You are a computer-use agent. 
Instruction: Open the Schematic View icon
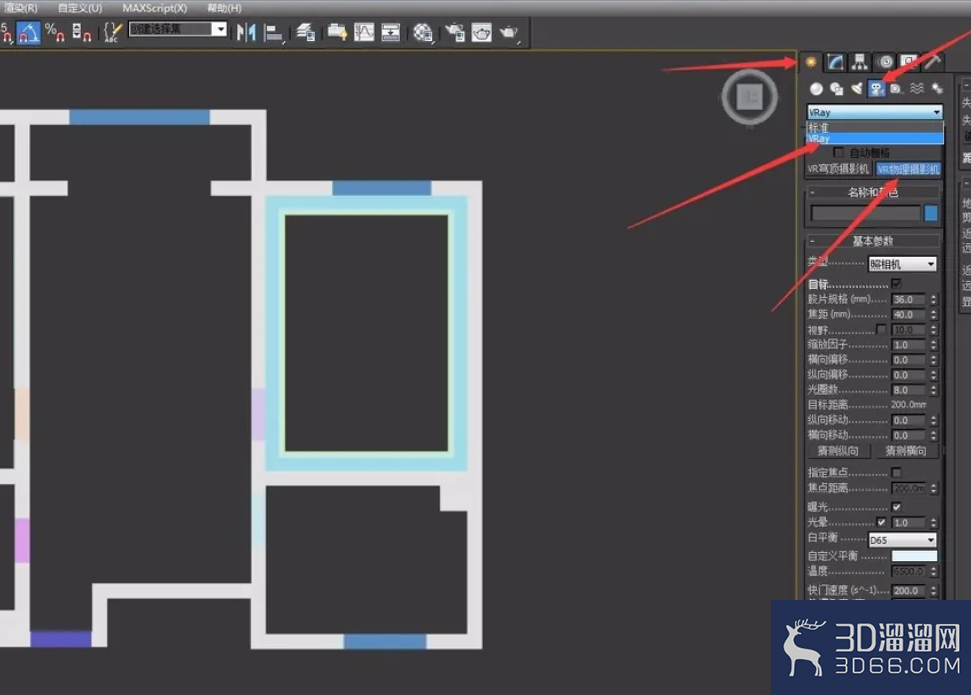click(391, 32)
